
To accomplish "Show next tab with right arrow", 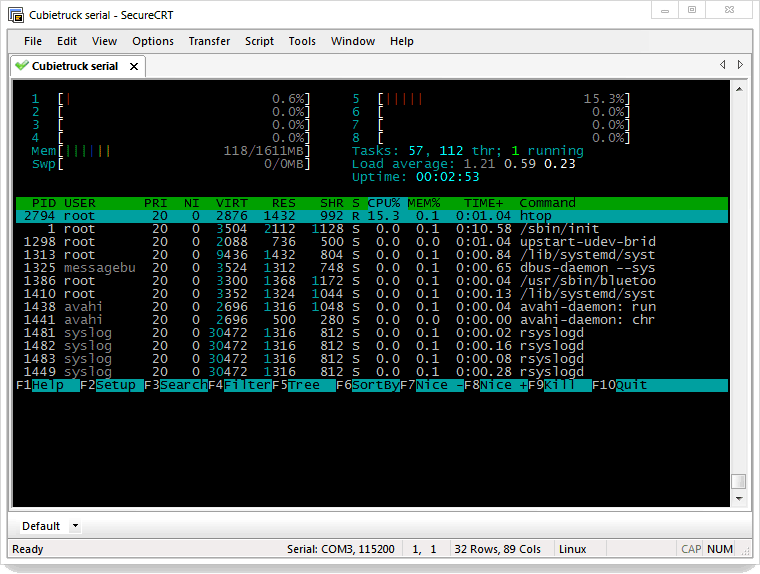I will click(x=740, y=64).
